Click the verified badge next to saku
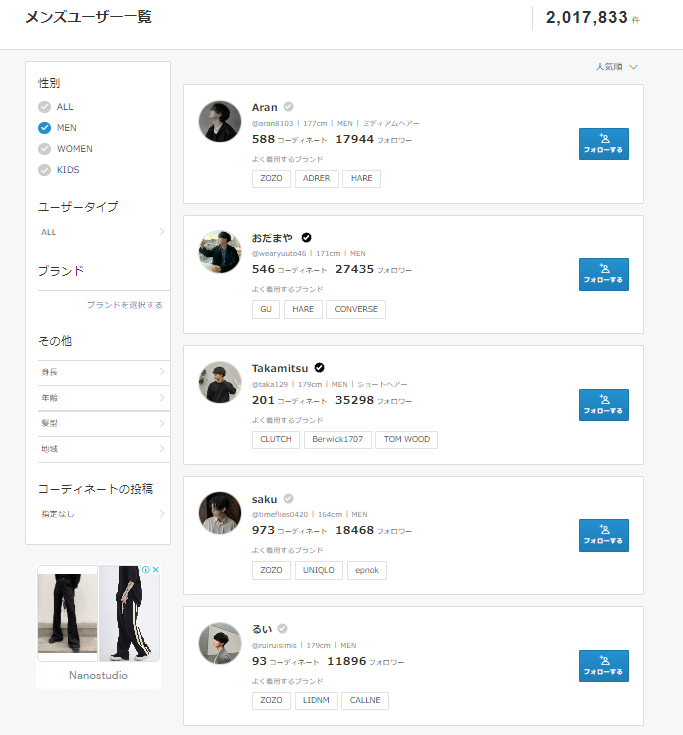Image resolution: width=683 pixels, height=735 pixels. click(289, 499)
